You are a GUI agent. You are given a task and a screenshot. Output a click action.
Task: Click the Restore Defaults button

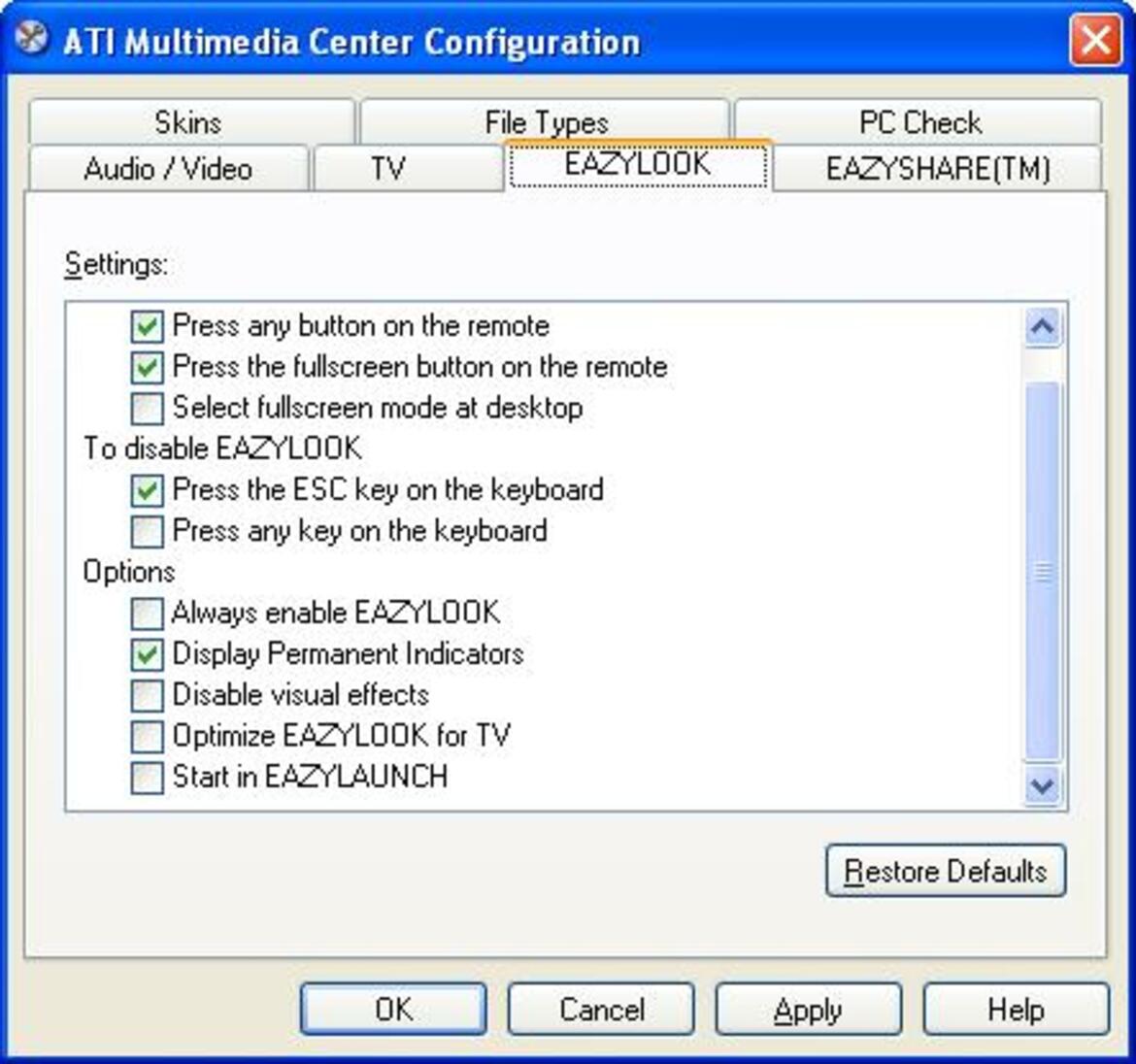[x=946, y=871]
